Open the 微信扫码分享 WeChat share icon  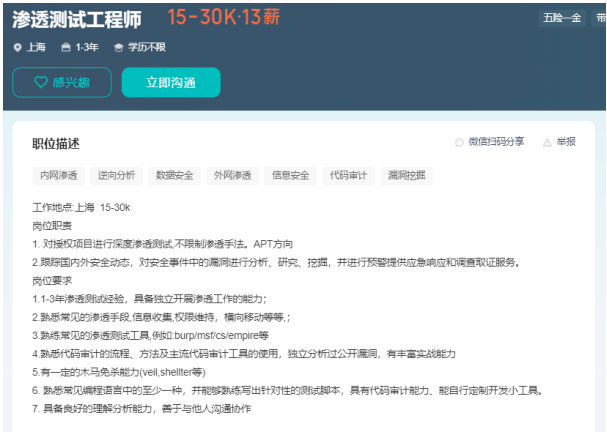[459, 143]
